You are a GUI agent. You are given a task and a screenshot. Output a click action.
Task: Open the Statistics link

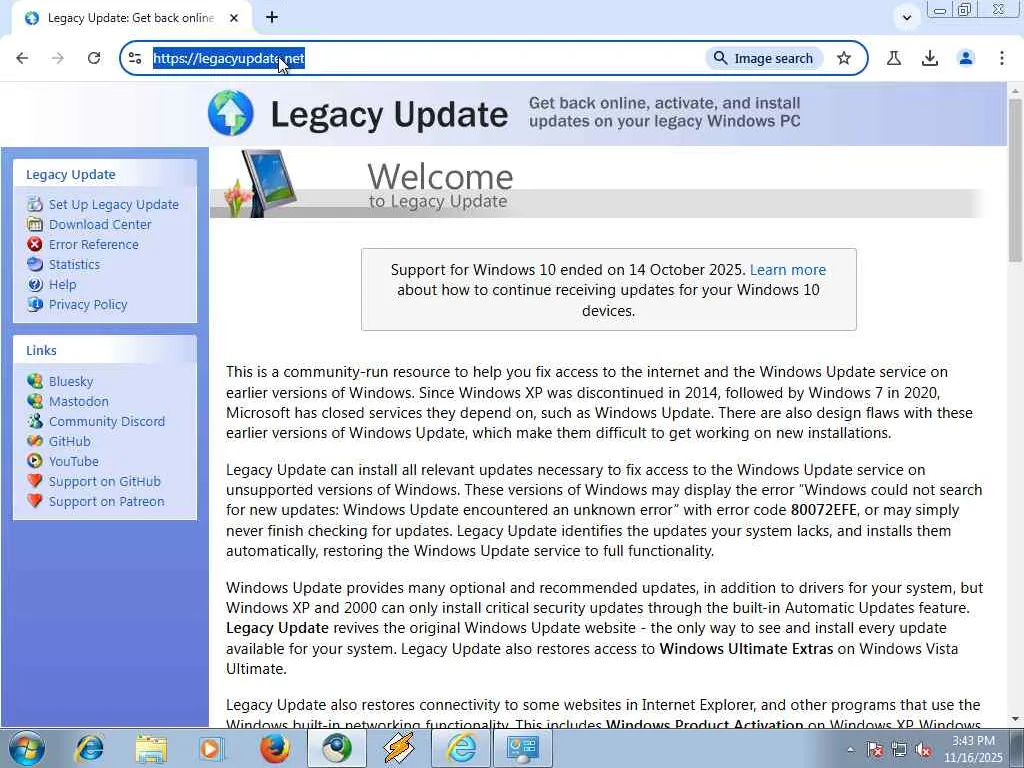click(x=74, y=264)
